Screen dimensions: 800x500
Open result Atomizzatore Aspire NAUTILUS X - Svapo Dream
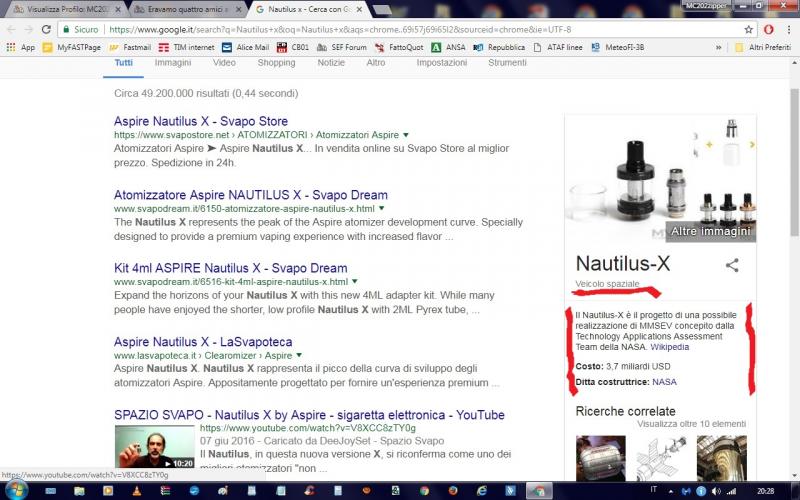coord(251,195)
